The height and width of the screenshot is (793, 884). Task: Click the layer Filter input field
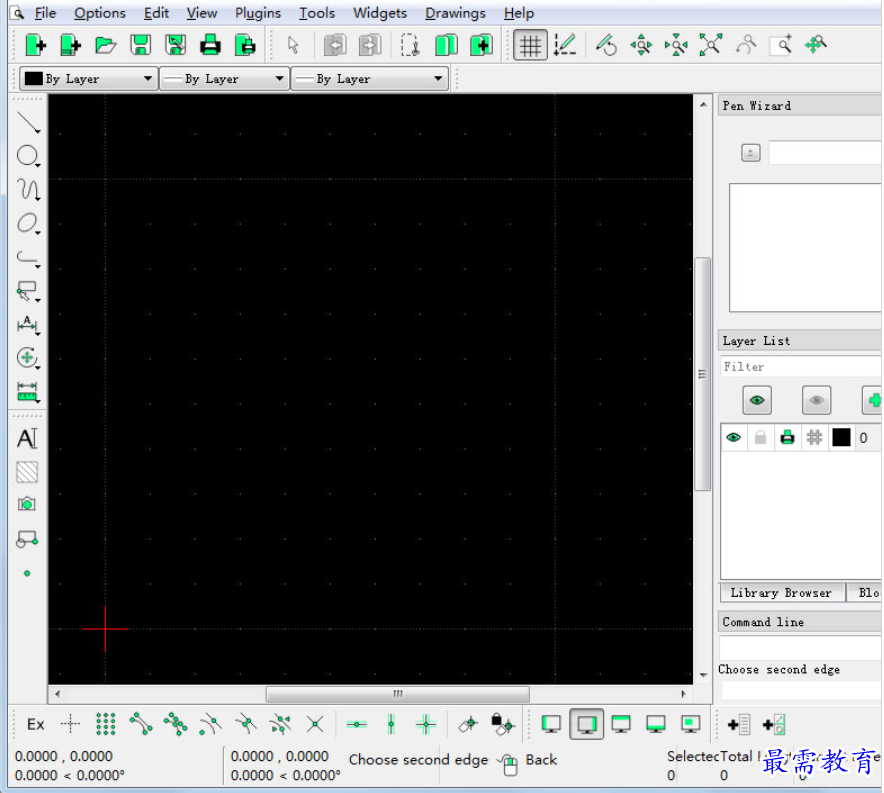[x=800, y=367]
